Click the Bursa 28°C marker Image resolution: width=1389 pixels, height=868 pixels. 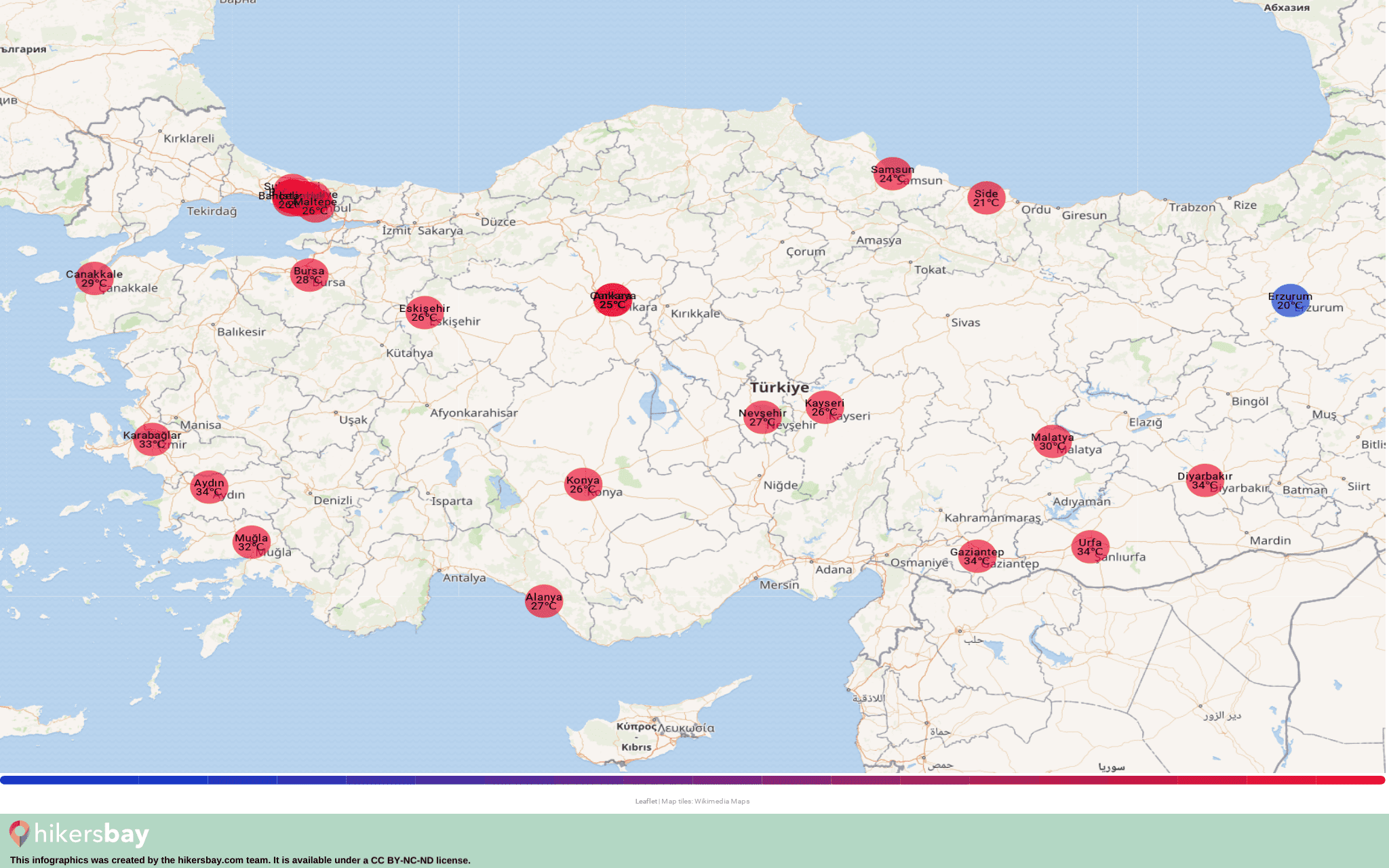(x=309, y=275)
